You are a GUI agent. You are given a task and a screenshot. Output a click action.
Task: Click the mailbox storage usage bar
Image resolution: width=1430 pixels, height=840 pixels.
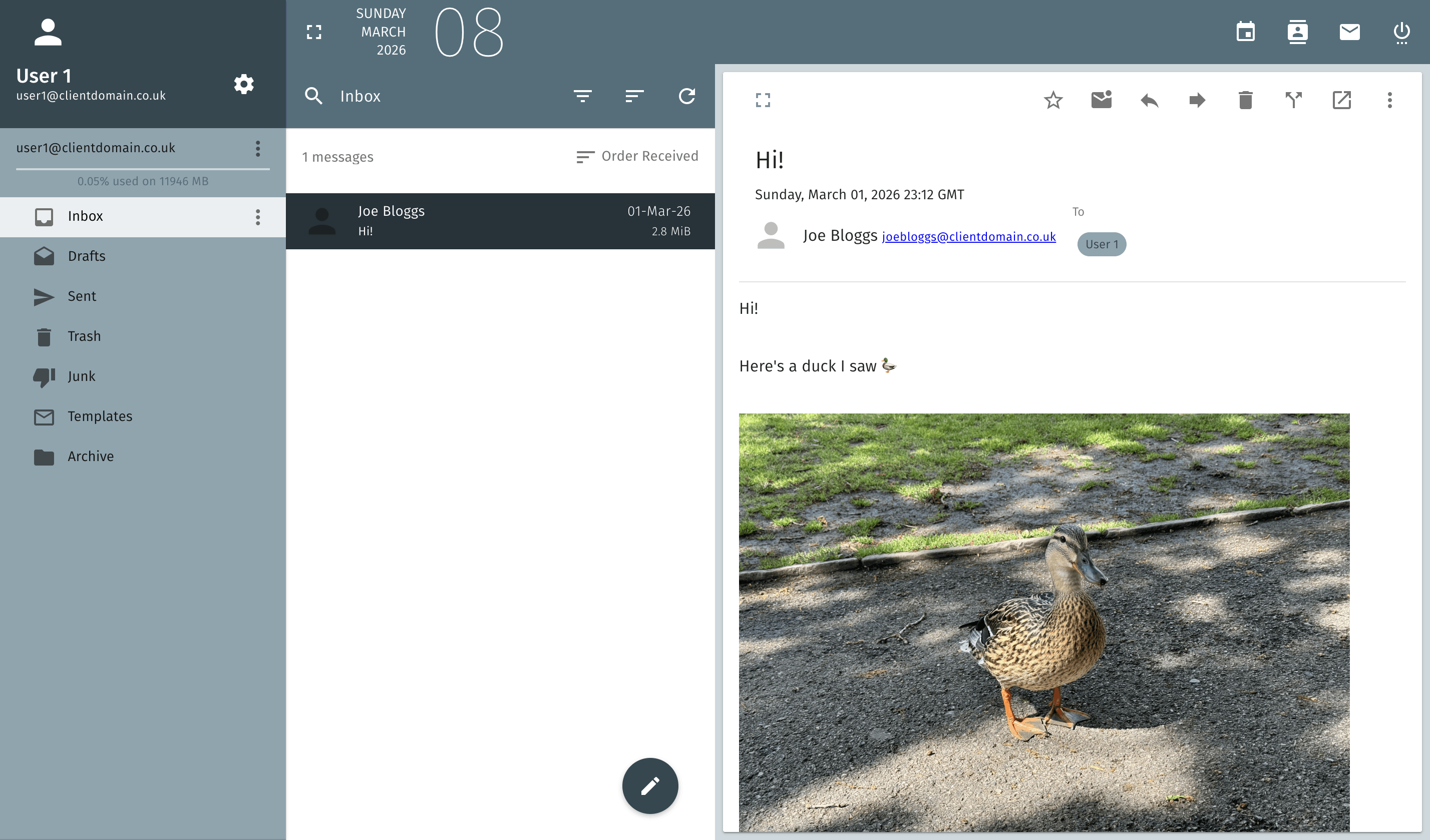pos(143,169)
